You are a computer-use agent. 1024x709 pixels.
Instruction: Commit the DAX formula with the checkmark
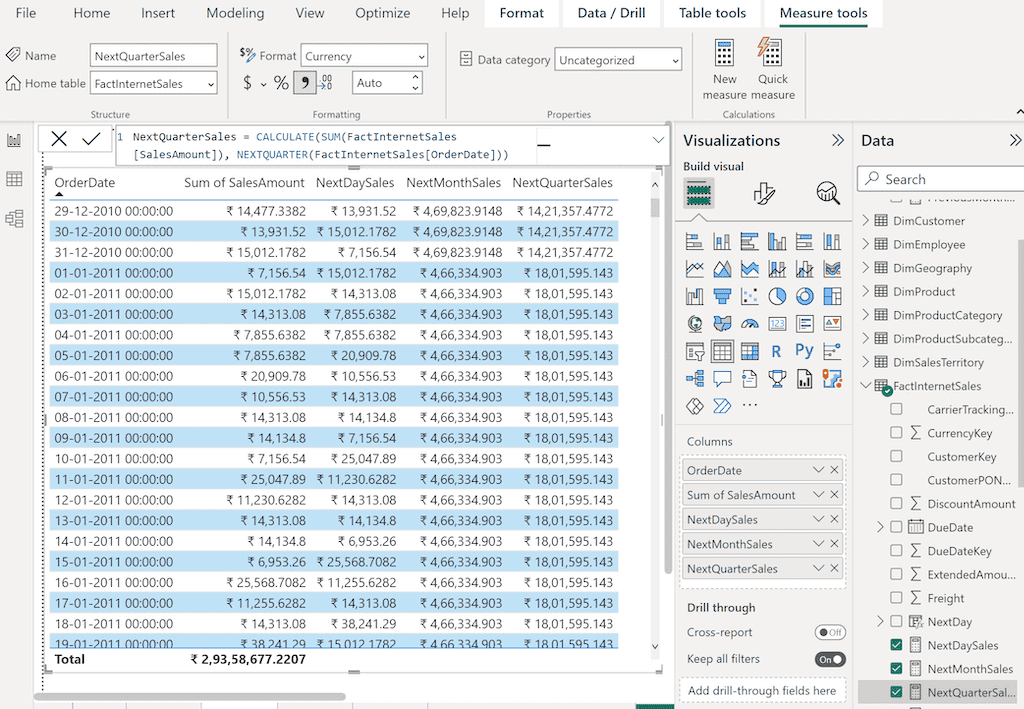tap(88, 137)
